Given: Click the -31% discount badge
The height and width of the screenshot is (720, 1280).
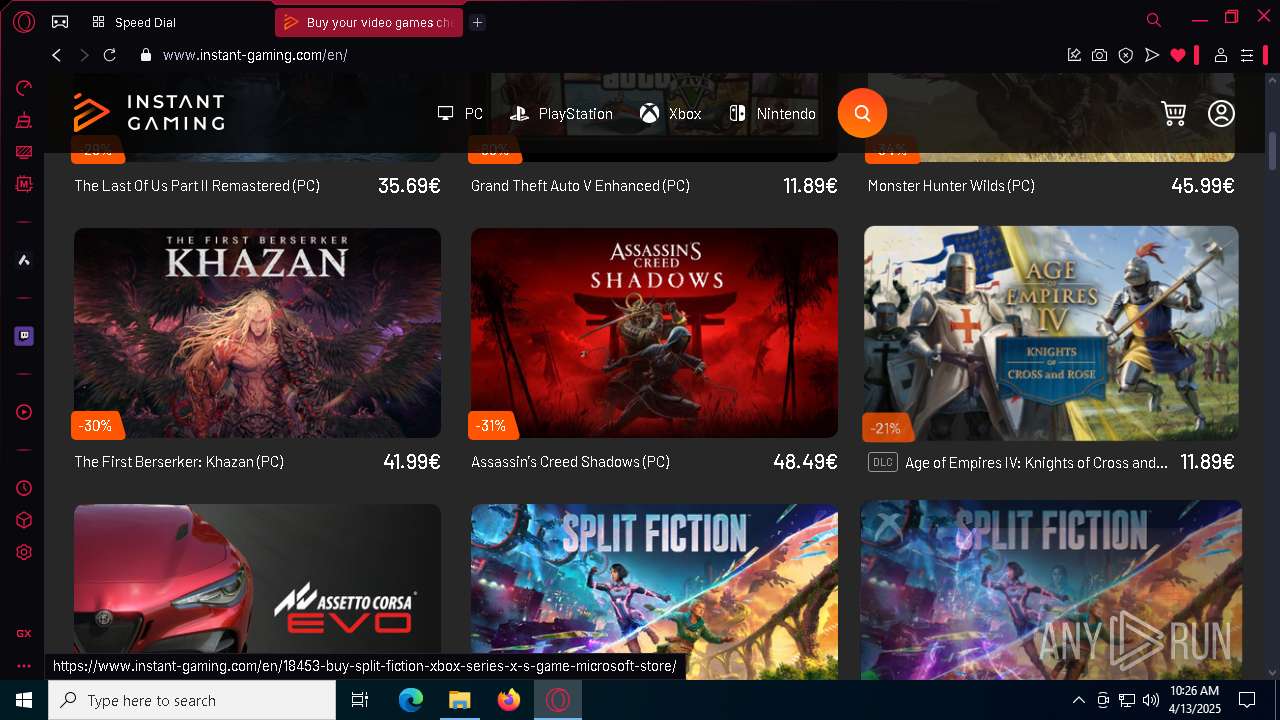Looking at the screenshot, I should click(493, 426).
